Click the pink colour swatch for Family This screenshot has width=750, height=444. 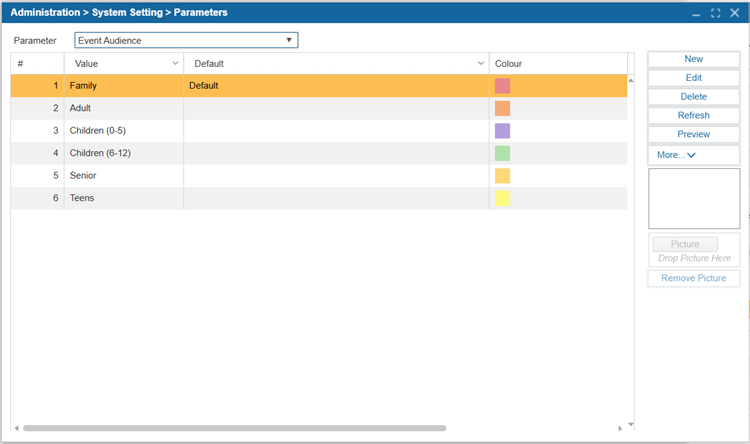[502, 86]
